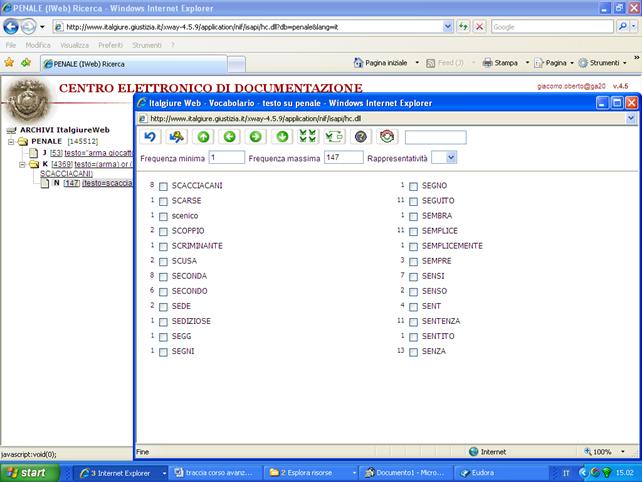The image size is (642, 482).
Task: Check the SENTENZA checkbox
Action: [414, 322]
